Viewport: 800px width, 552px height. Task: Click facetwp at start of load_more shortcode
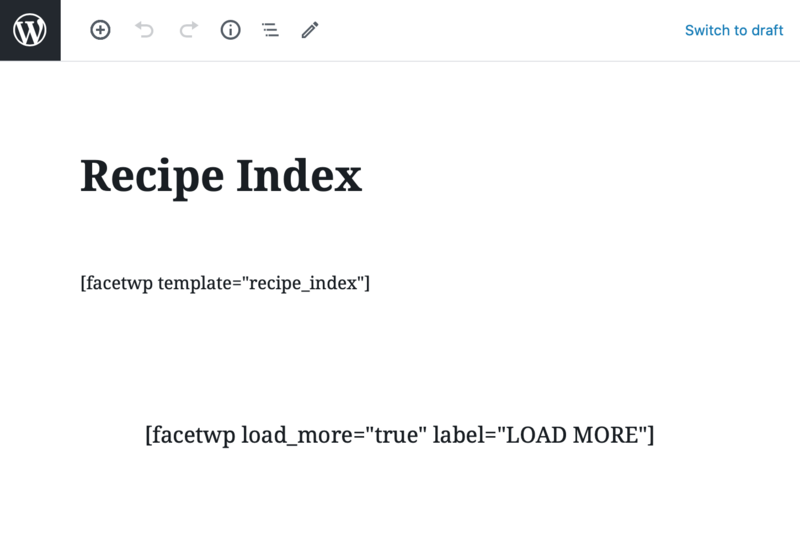[193, 435]
